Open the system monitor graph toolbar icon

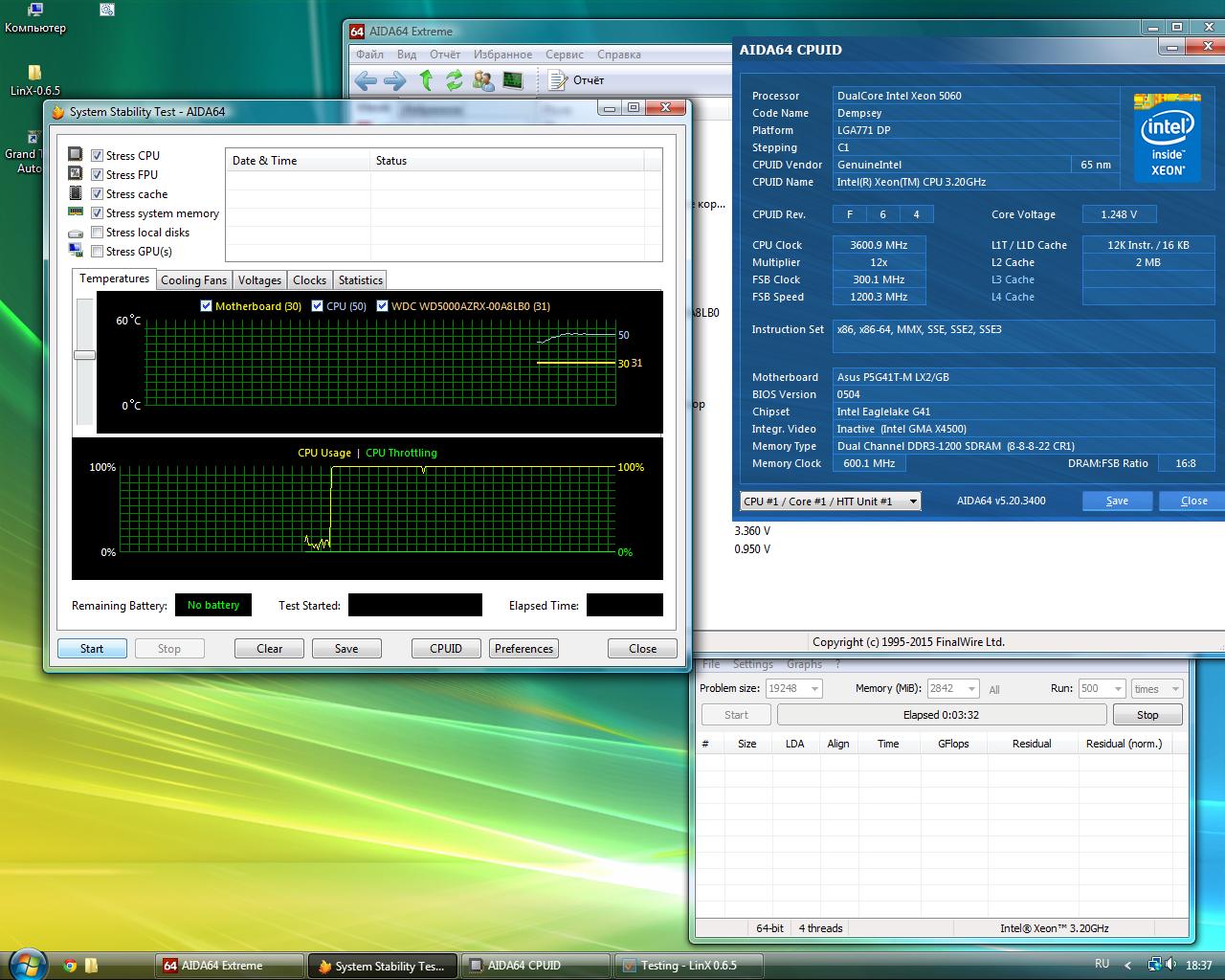513,80
